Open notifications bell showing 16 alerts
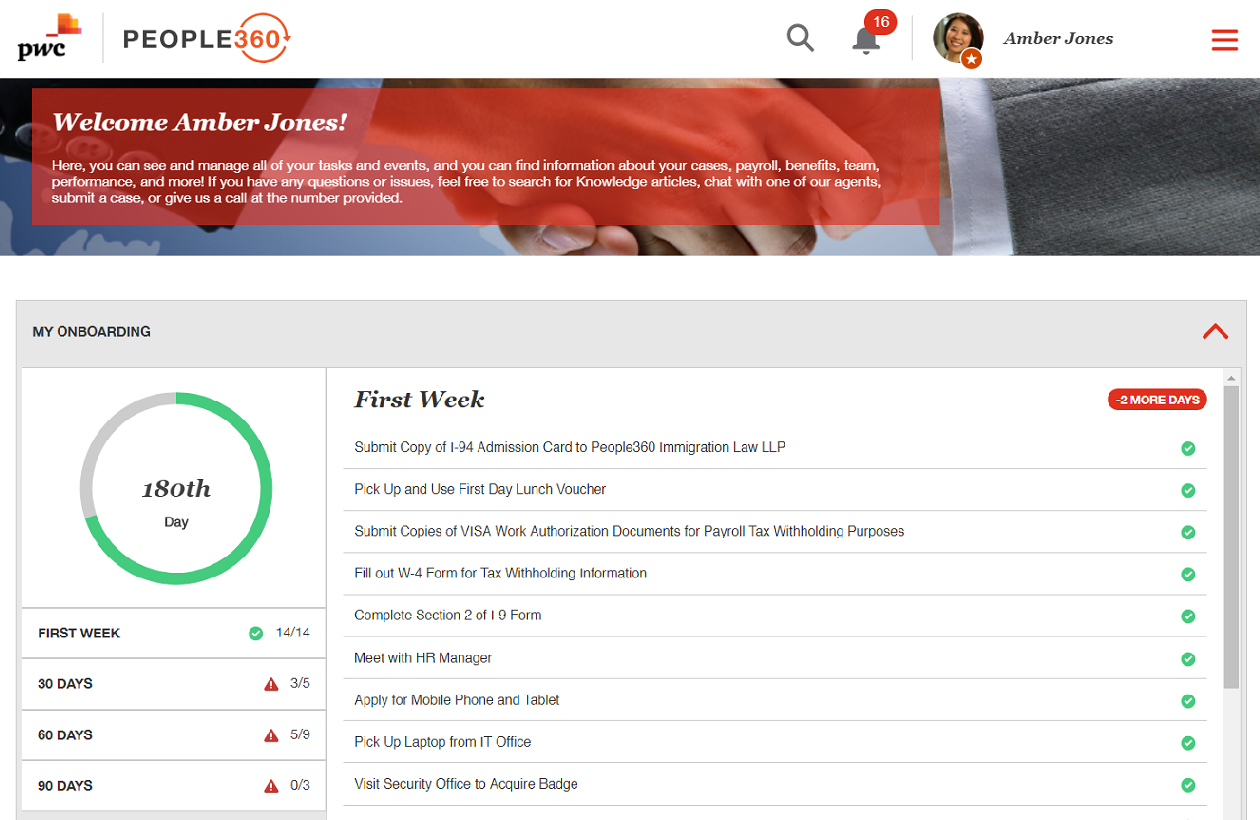This screenshot has height=820, width=1260. tap(866, 40)
